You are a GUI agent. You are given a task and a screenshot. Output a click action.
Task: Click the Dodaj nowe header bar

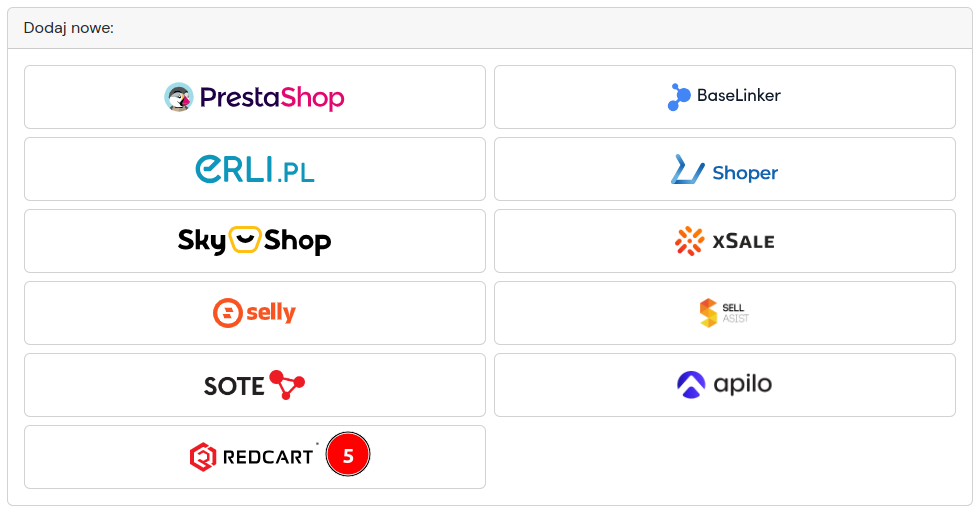pyautogui.click(x=490, y=28)
